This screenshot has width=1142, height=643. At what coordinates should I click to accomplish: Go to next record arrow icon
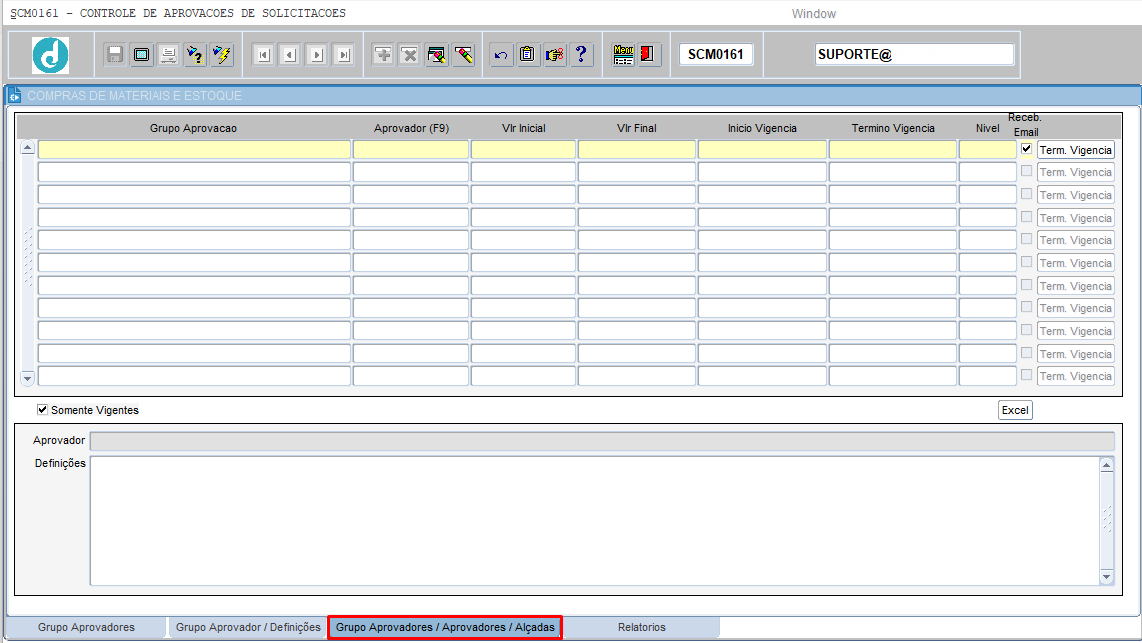point(317,55)
